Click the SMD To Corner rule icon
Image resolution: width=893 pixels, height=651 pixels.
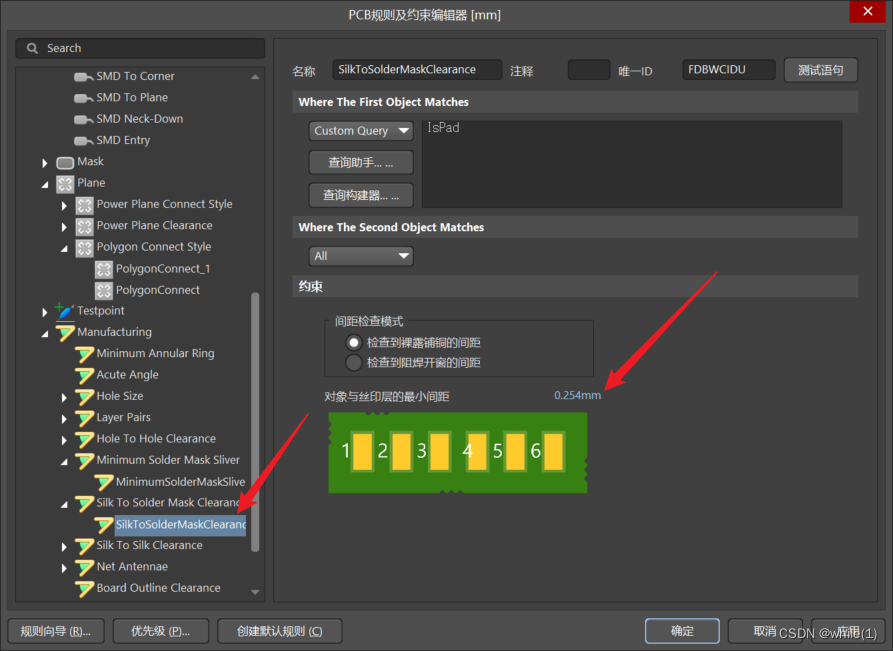coord(84,76)
